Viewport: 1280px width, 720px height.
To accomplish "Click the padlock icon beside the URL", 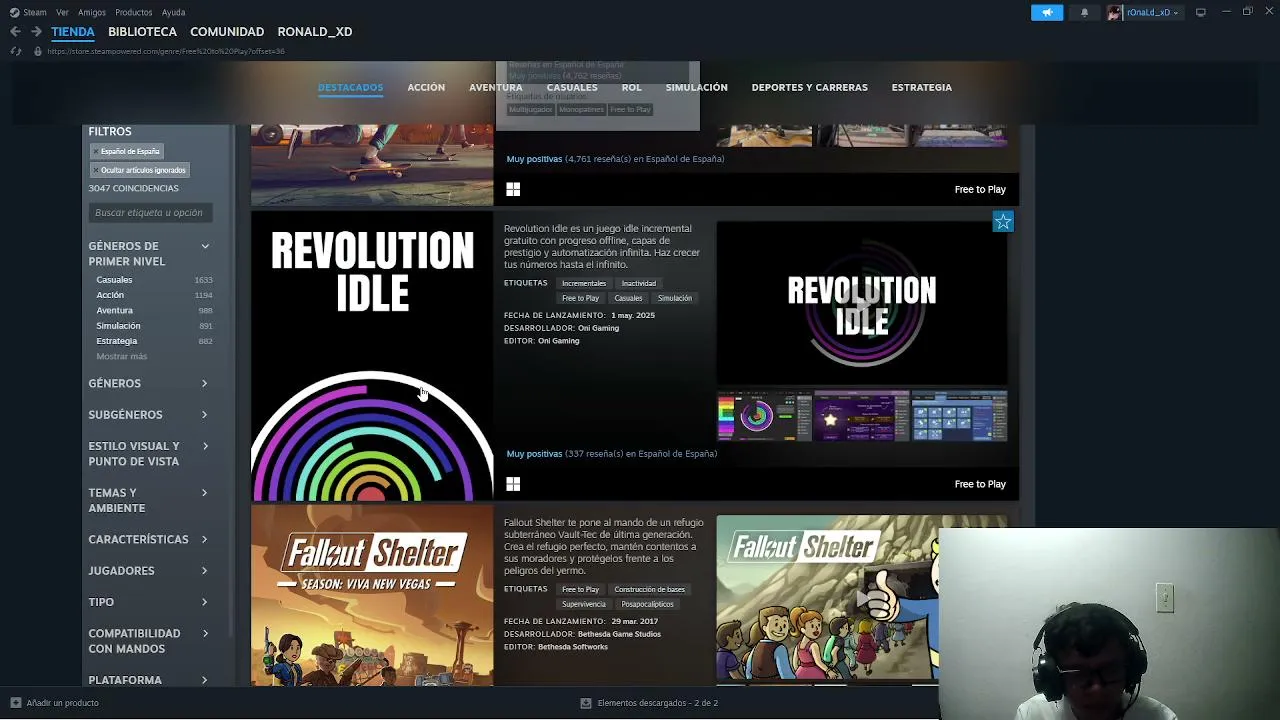I will click(38, 51).
